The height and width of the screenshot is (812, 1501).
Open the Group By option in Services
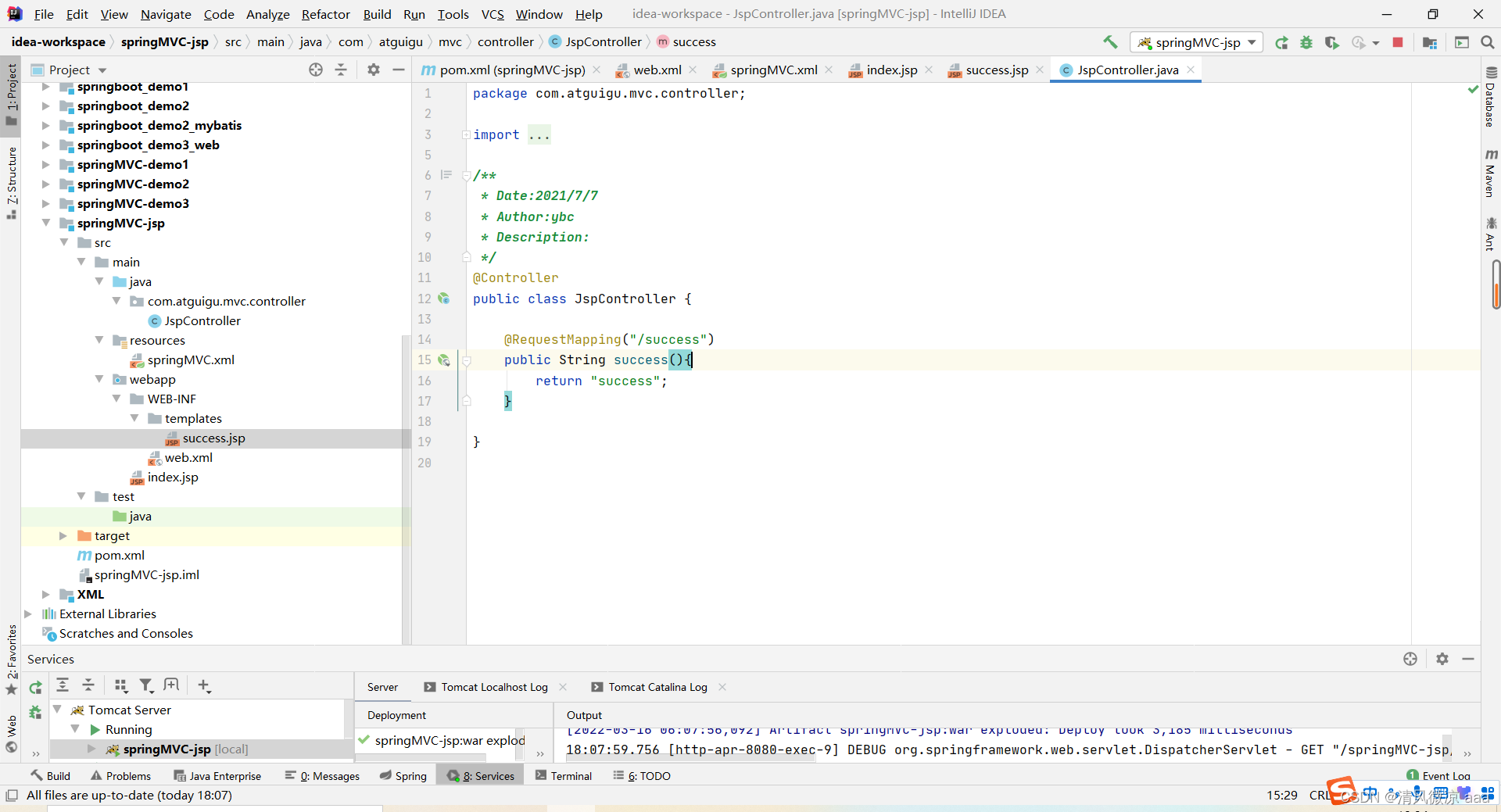[x=120, y=685]
